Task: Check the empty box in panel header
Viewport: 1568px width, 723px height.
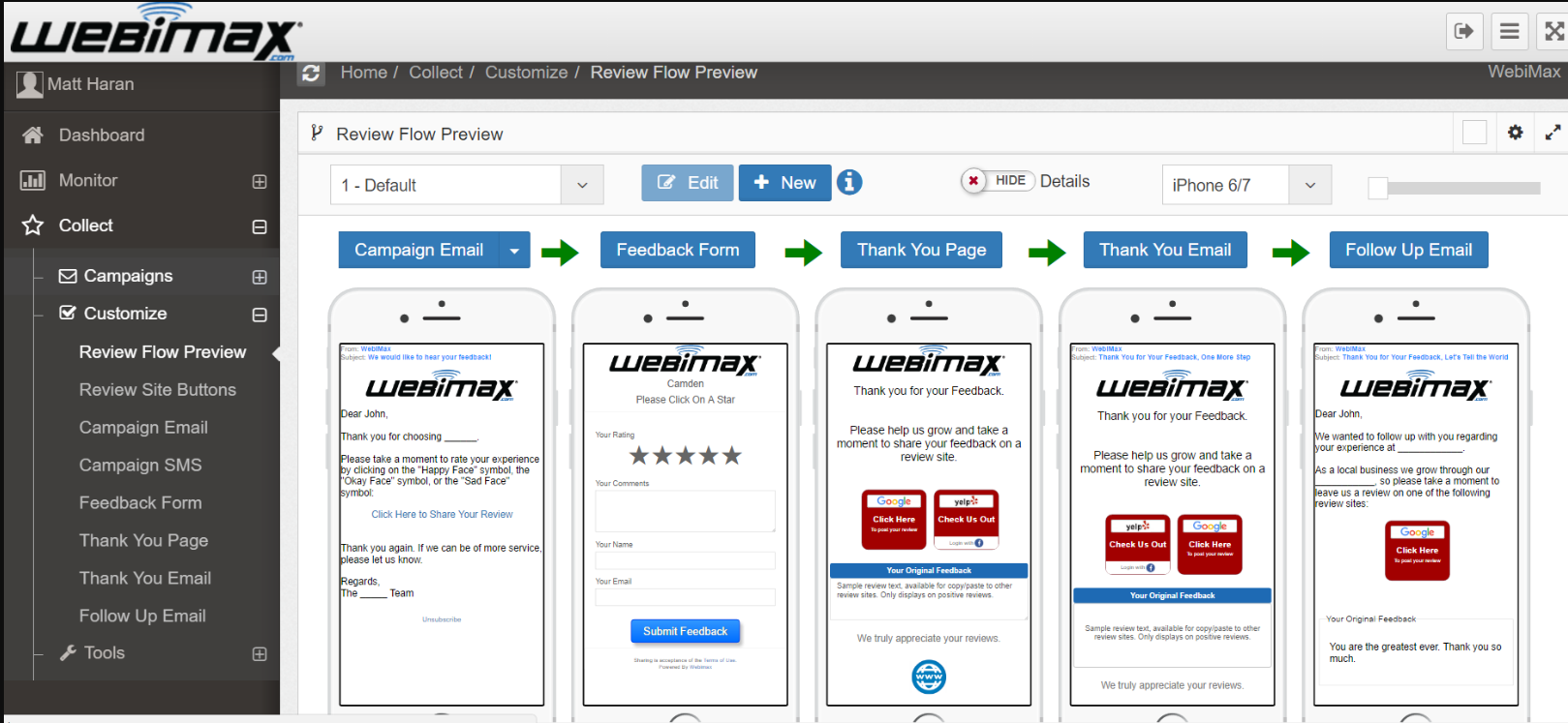Action: (x=1474, y=133)
